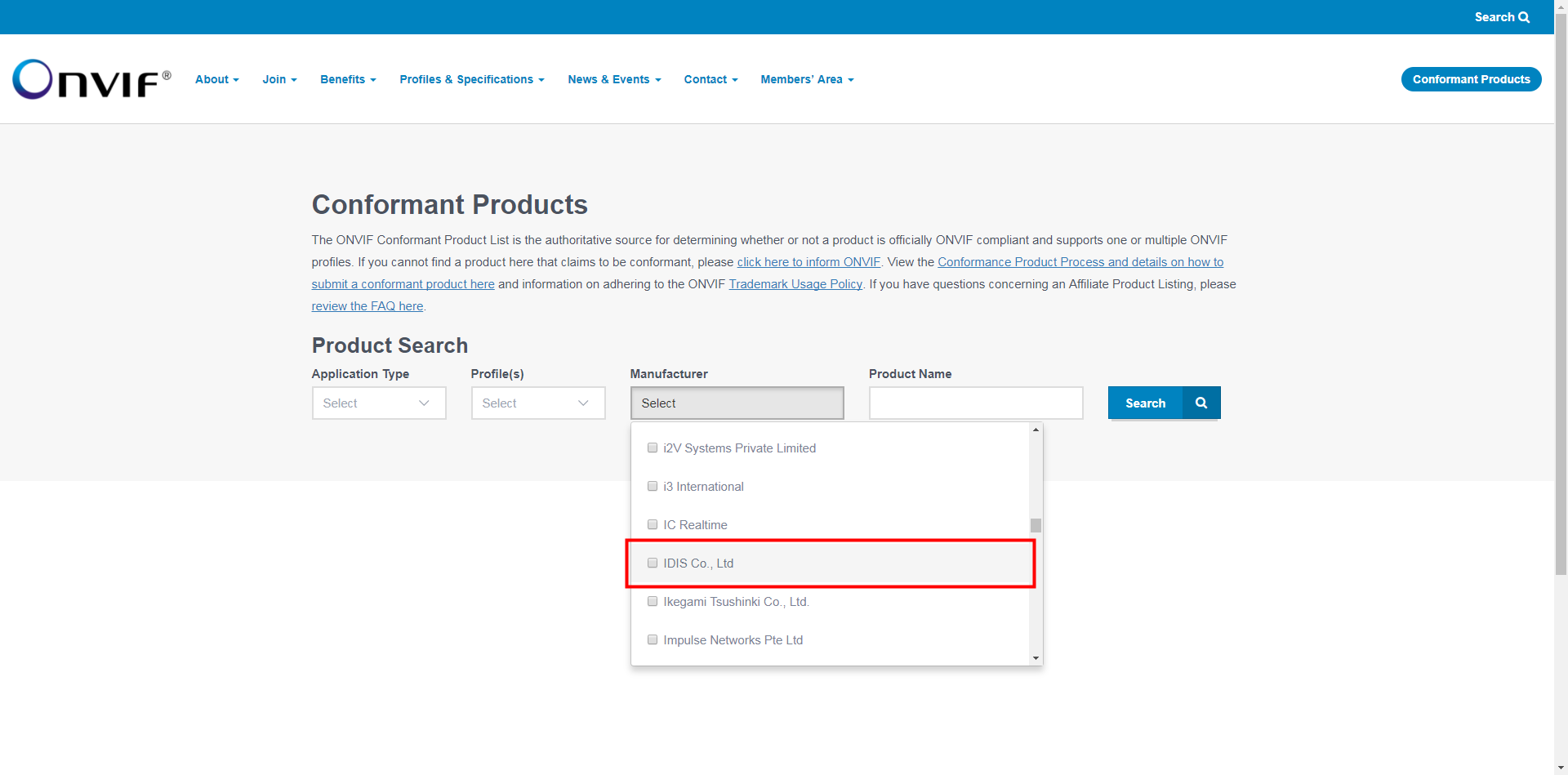Check the IC Realtime checkbox
1568x775 pixels.
coord(653,524)
